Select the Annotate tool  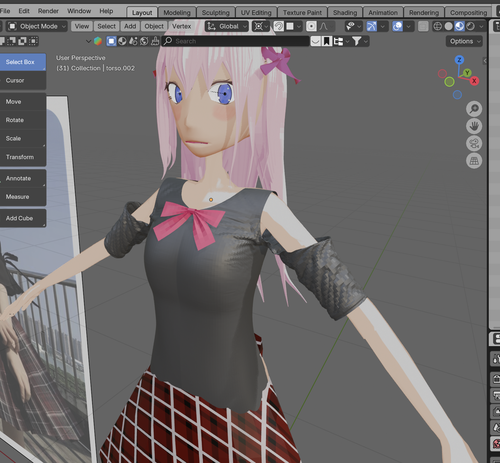click(x=23, y=178)
